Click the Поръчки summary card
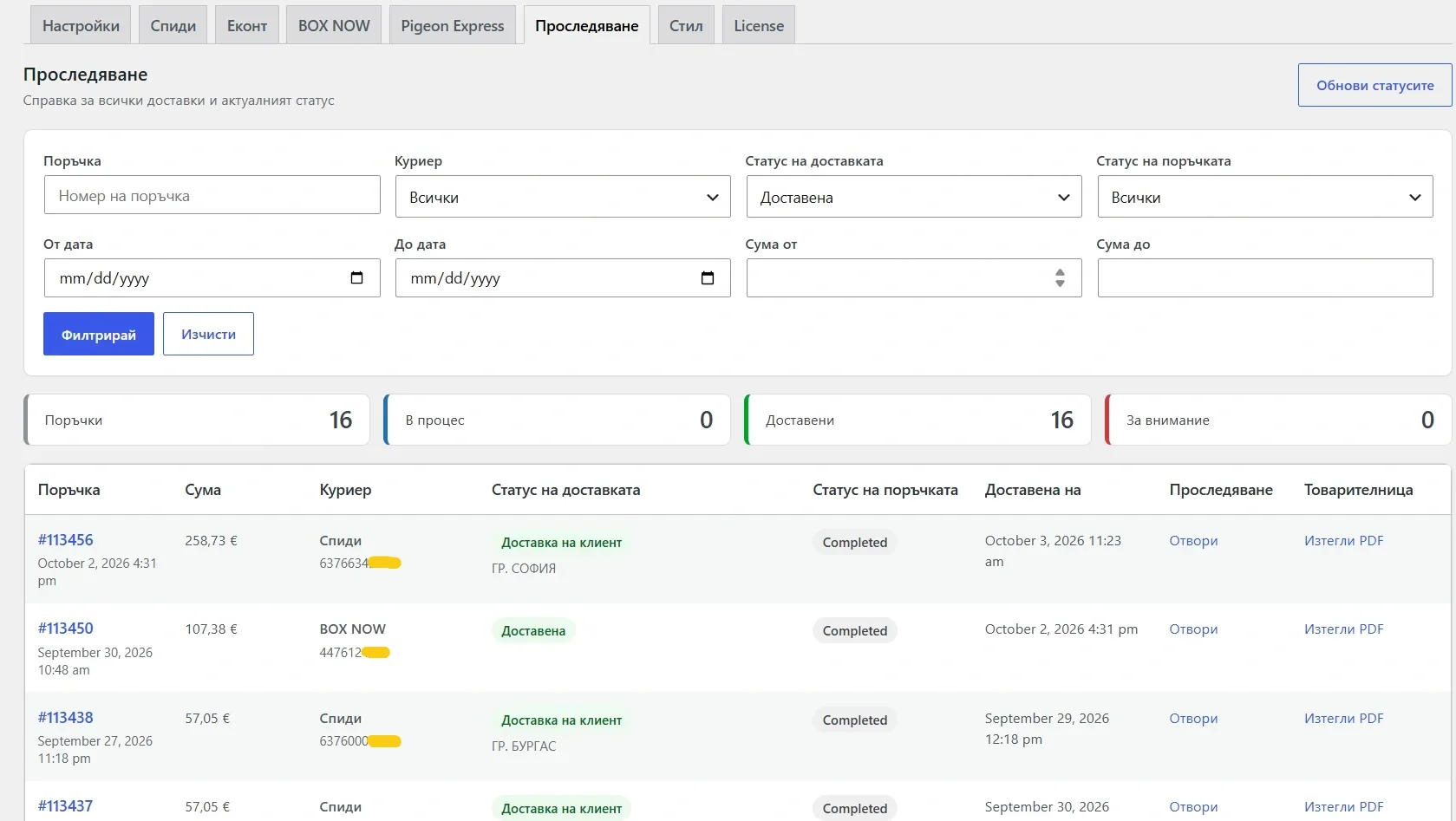This screenshot has width=1456, height=821. (x=197, y=420)
